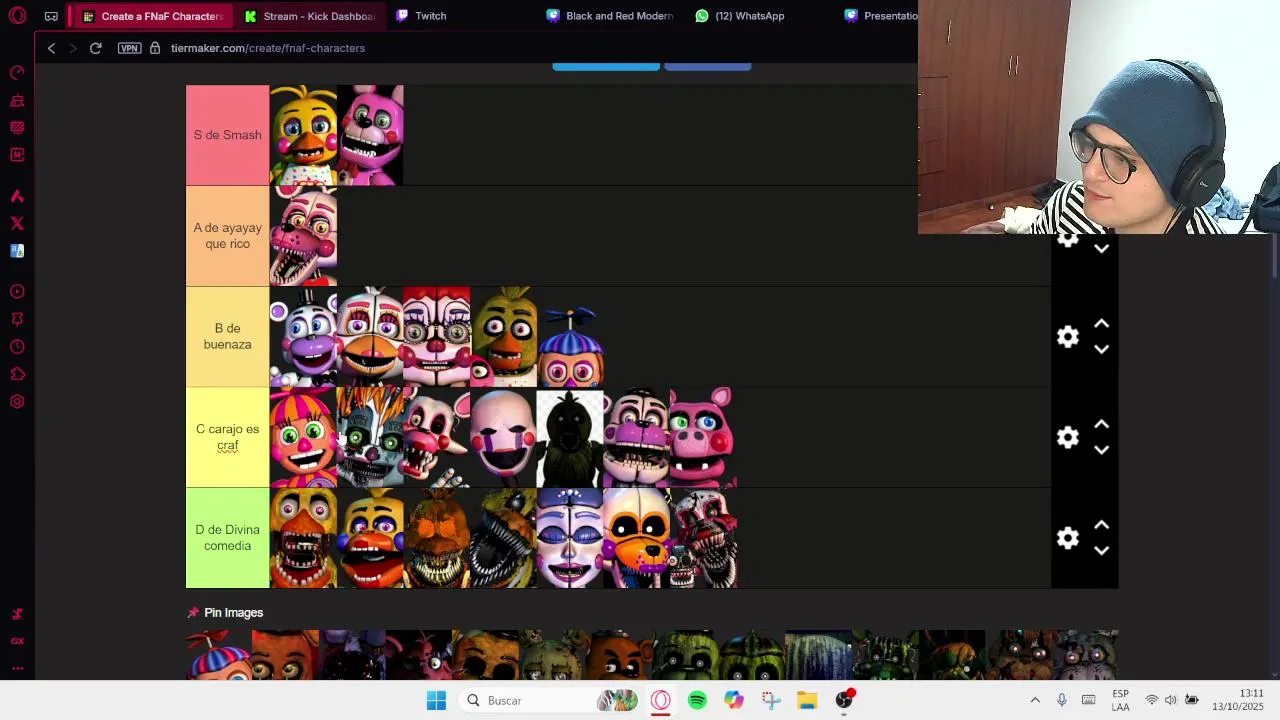This screenshot has height=720, width=1280.
Task: Select pink bear image in S row
Action: (x=370, y=135)
